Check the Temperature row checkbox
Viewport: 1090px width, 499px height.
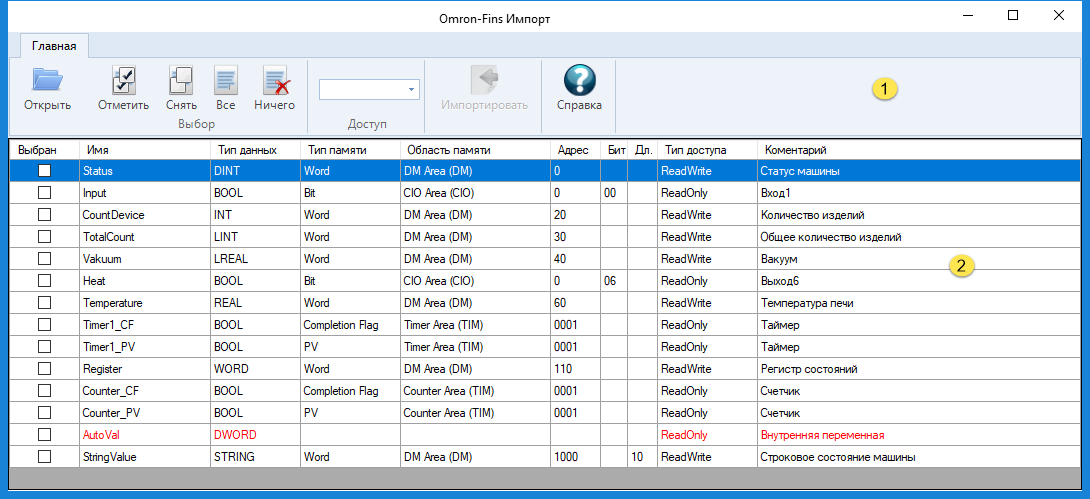(44, 303)
